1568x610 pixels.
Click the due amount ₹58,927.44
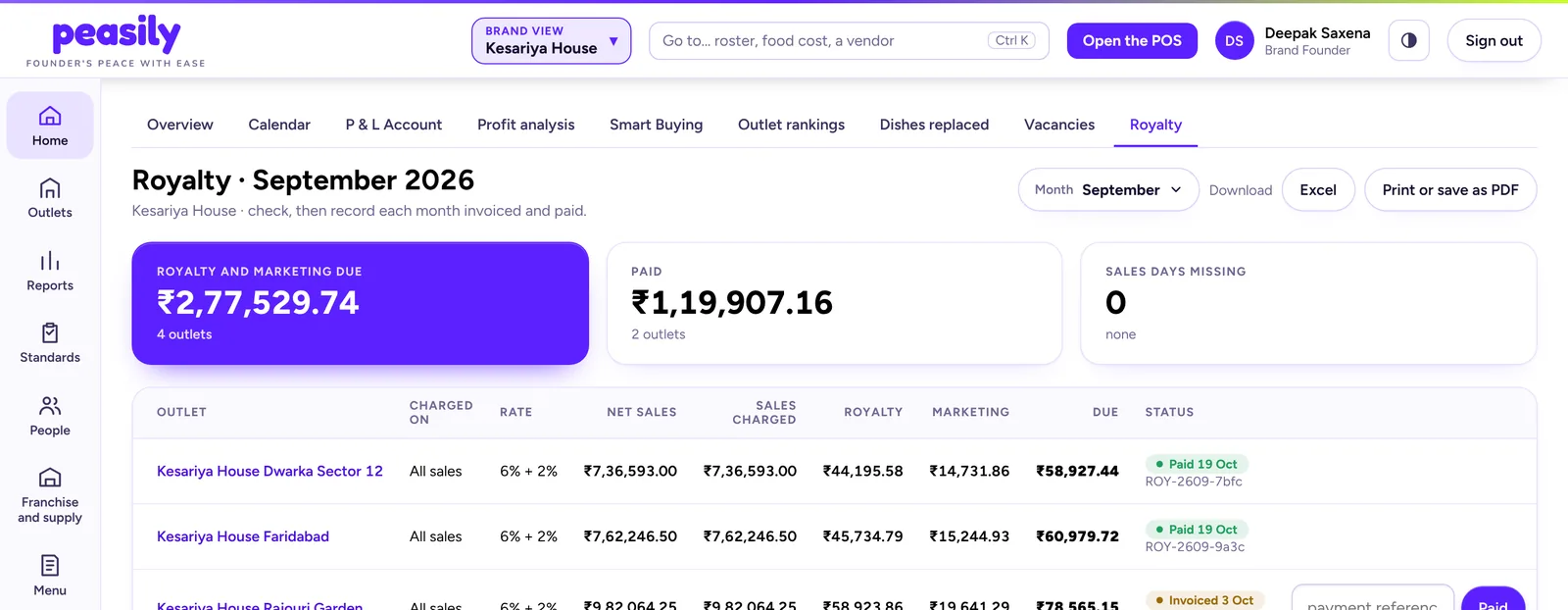point(1077,471)
